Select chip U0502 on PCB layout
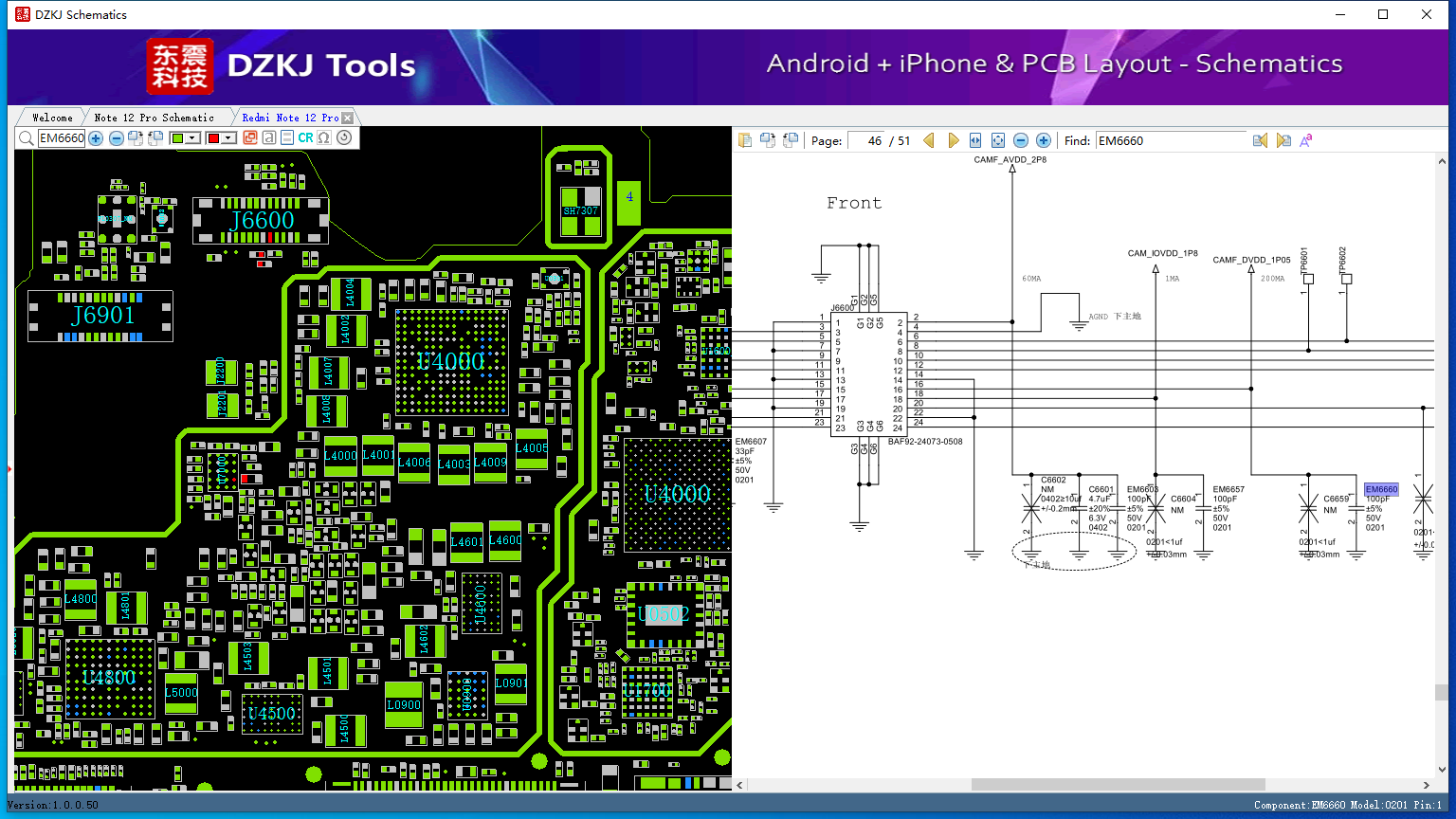 click(664, 614)
